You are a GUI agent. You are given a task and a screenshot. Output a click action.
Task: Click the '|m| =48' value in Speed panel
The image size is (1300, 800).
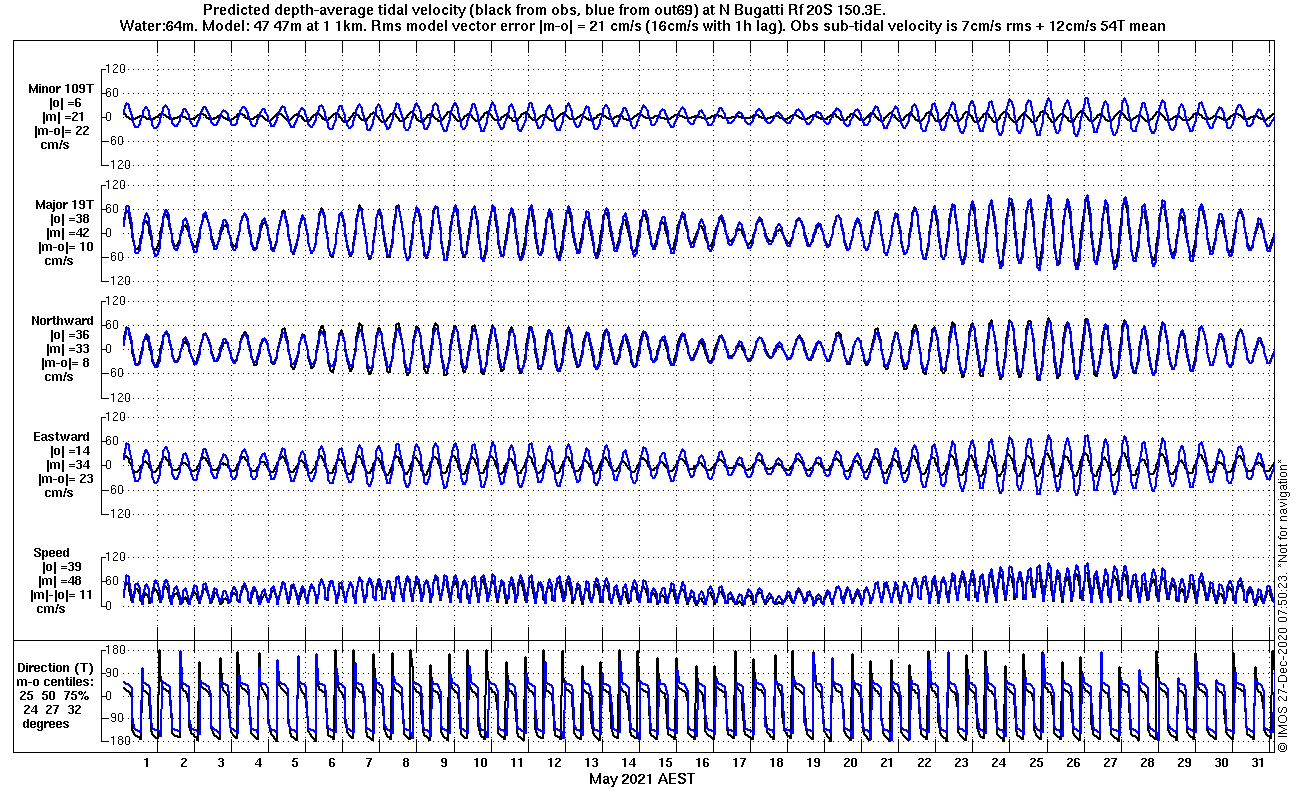coord(62,581)
